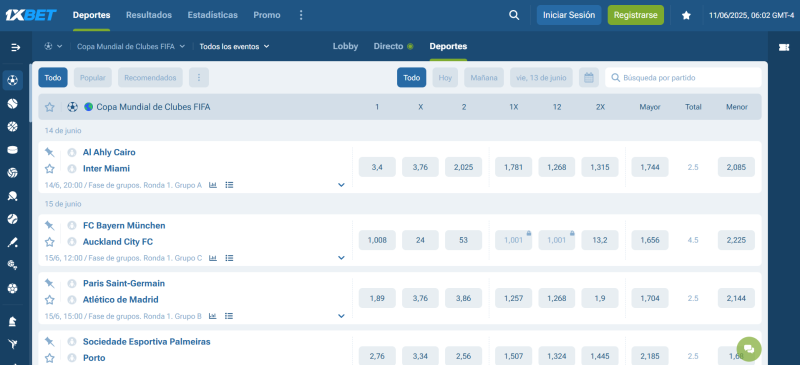Select ice hockey puck icon in sidebar
The width and height of the screenshot is (800, 365).
coord(13,150)
